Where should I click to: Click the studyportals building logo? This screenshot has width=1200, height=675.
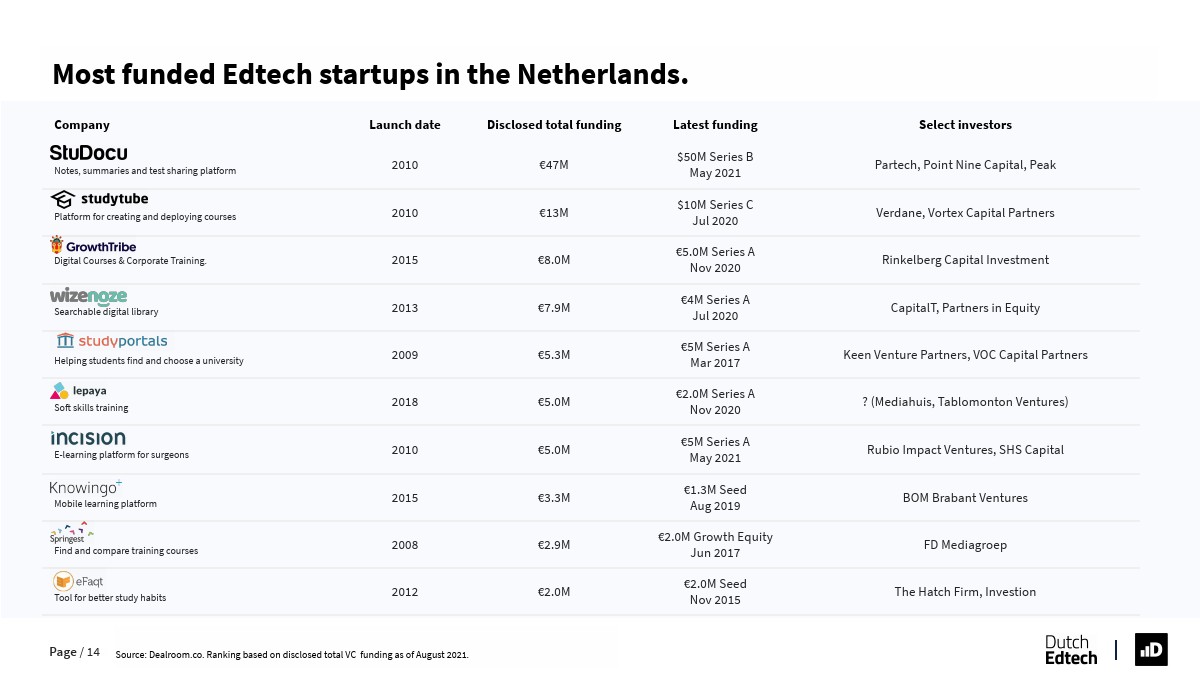[x=66, y=341]
